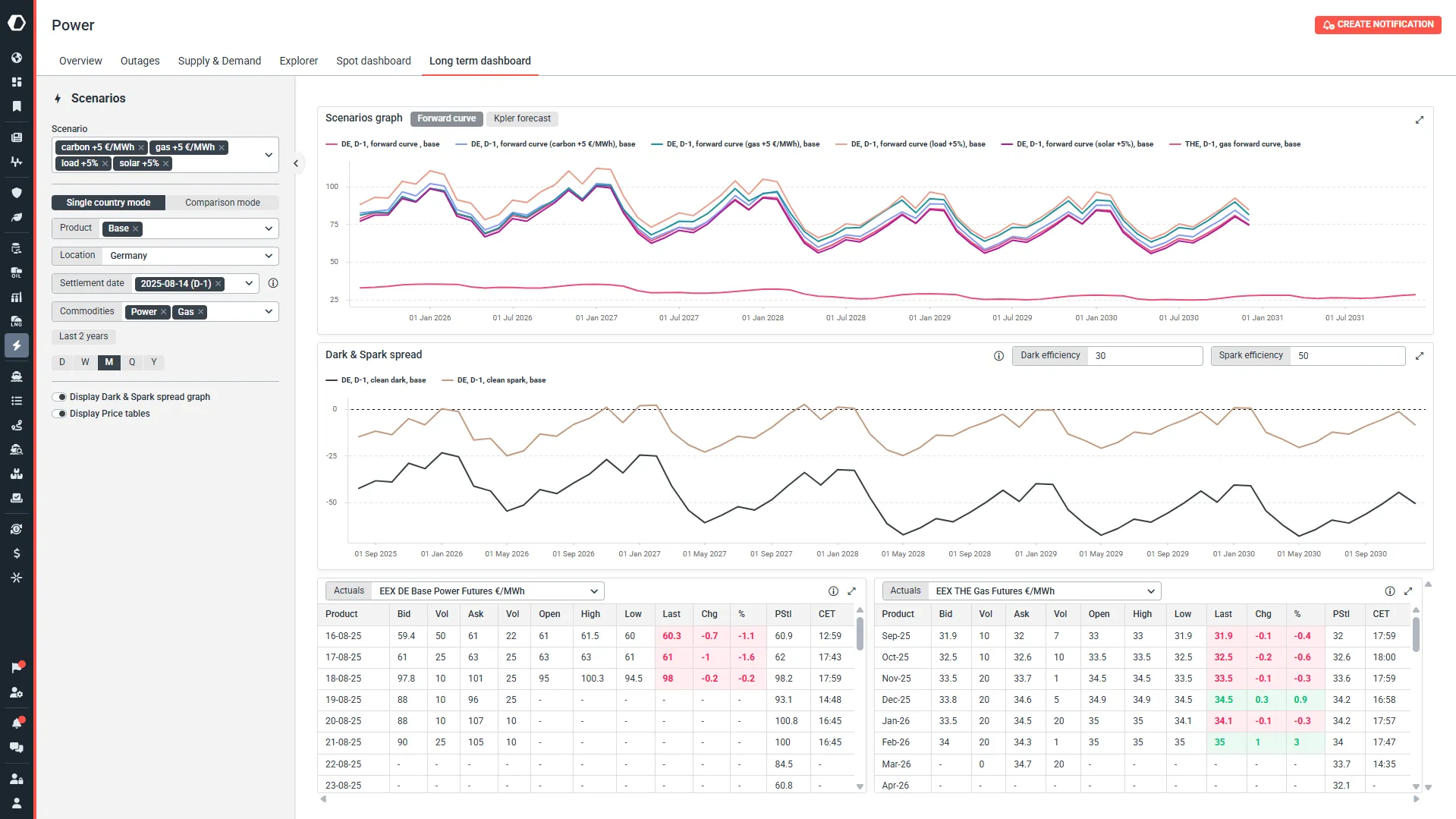Toggle legend THE D-1 gas forward curve

click(x=1235, y=144)
